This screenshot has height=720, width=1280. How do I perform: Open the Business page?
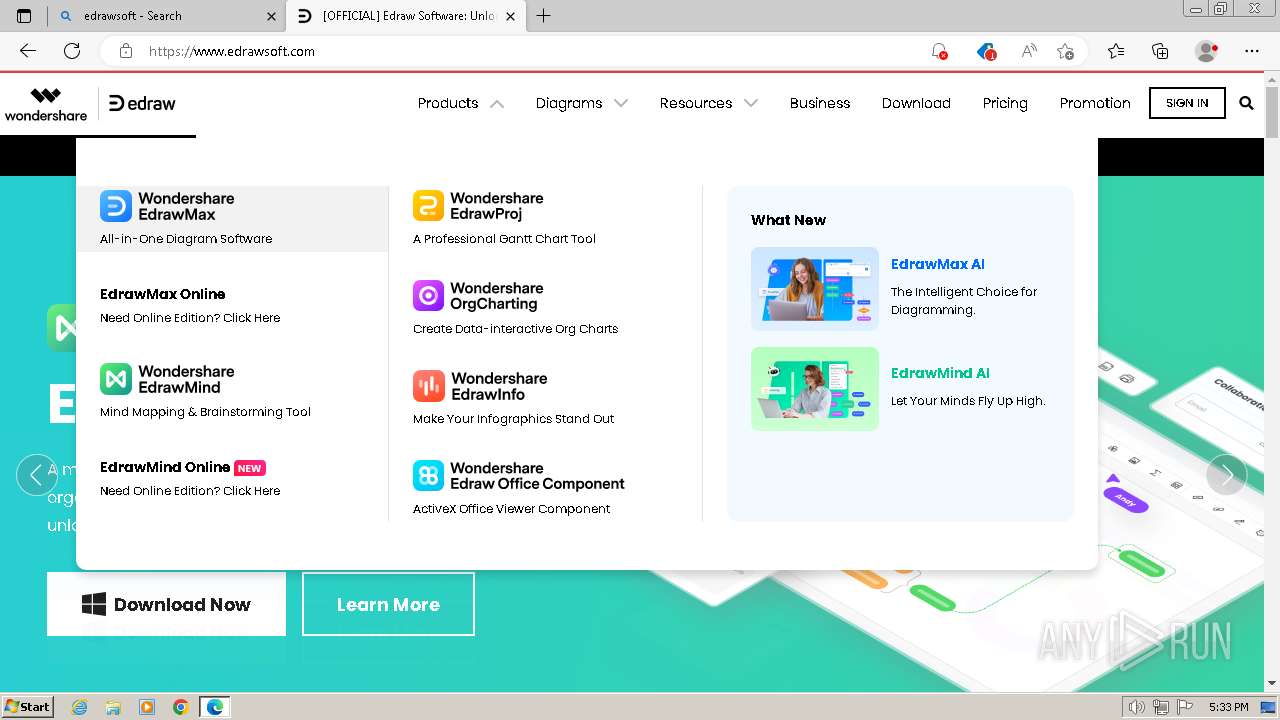[820, 103]
